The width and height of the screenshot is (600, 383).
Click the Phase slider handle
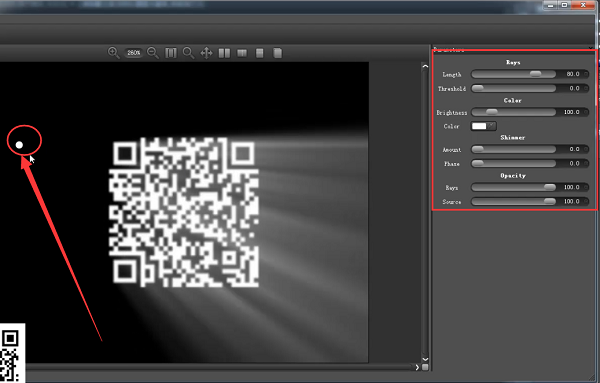point(478,163)
